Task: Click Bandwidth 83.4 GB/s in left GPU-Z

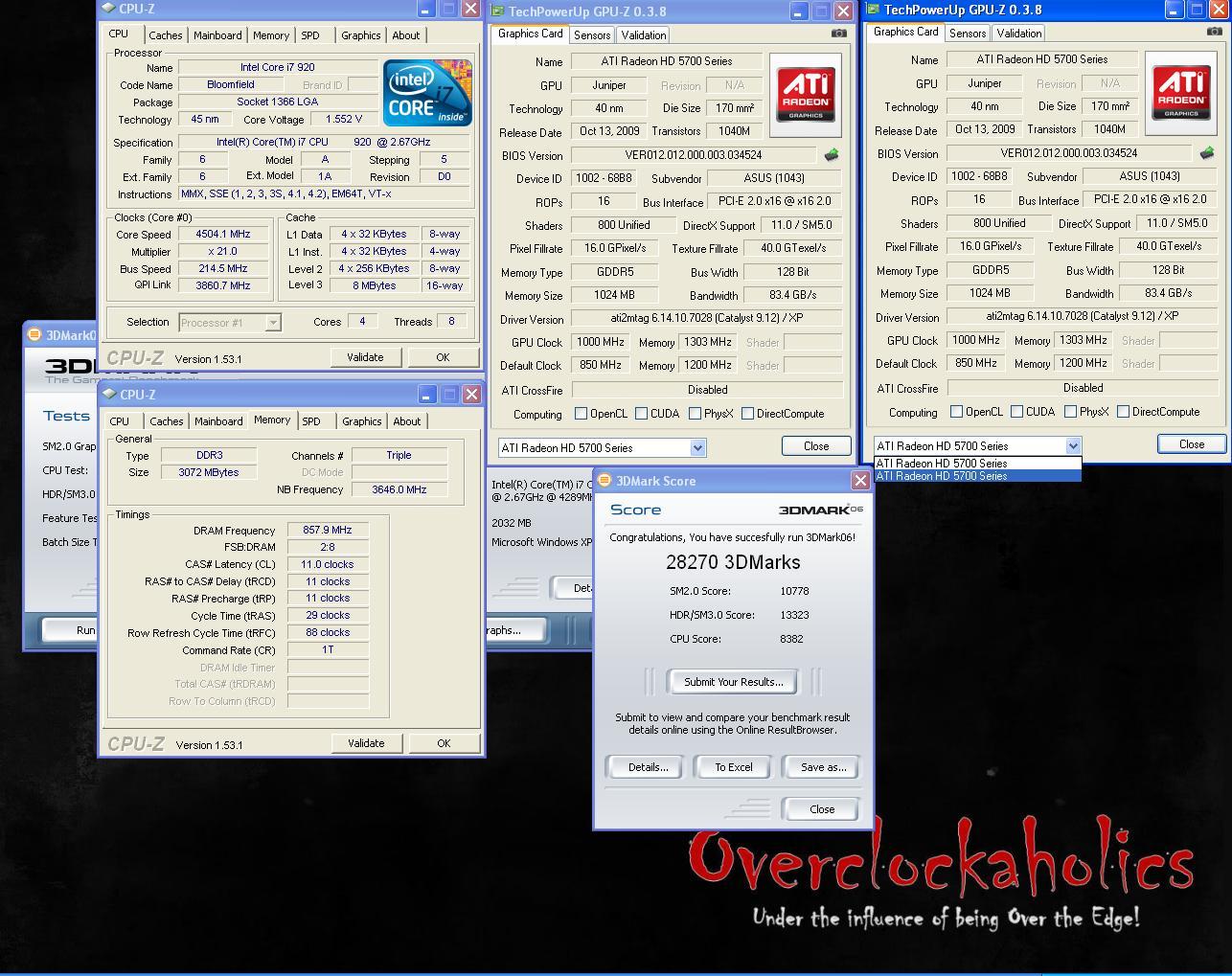Action: pyautogui.click(x=792, y=296)
